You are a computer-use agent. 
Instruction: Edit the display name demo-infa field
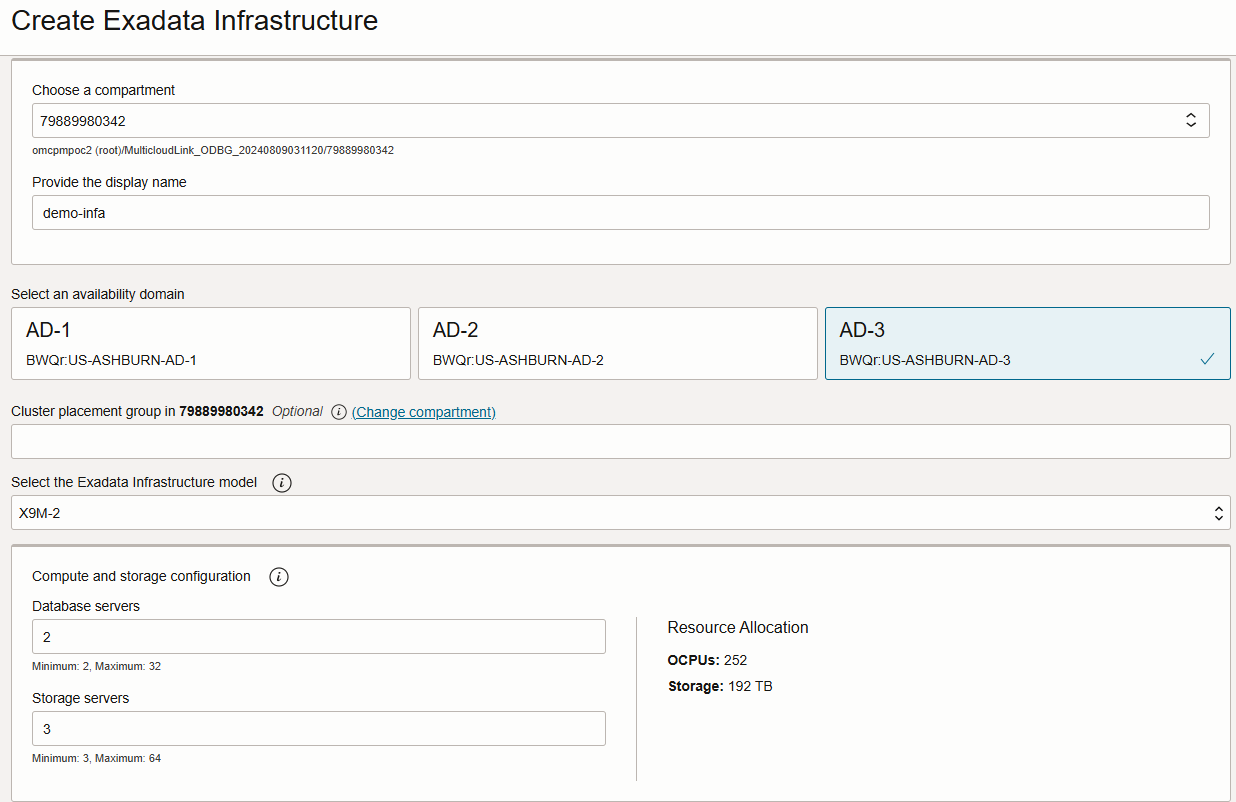click(620, 212)
